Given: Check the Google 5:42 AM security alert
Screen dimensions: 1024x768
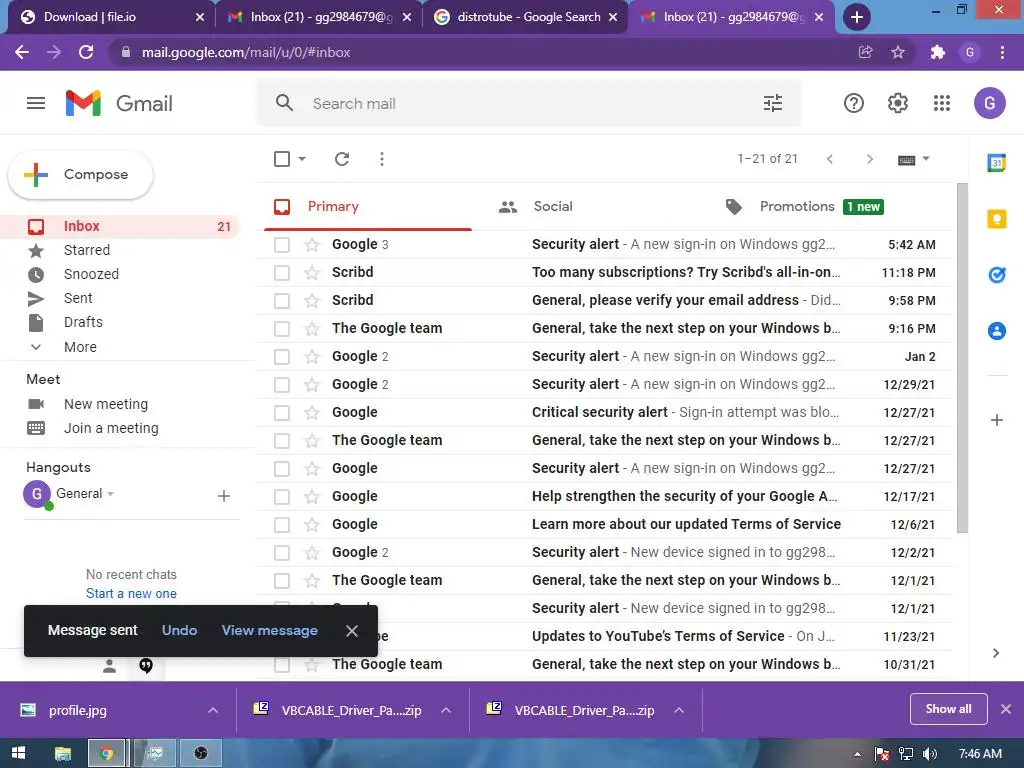Looking at the screenshot, I should pyautogui.click(x=282, y=245).
